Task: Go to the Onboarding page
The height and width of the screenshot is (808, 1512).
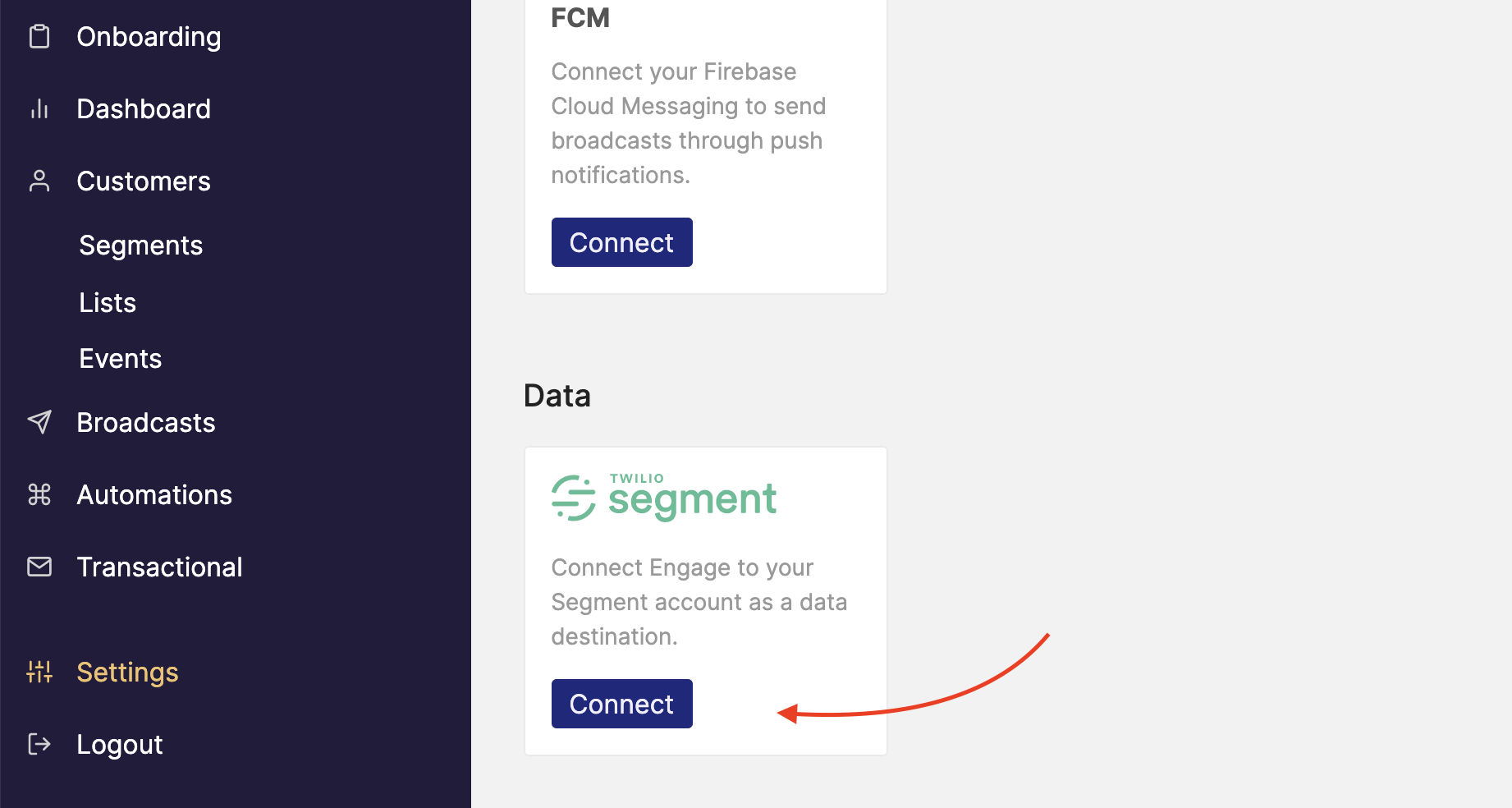Action: tap(149, 37)
